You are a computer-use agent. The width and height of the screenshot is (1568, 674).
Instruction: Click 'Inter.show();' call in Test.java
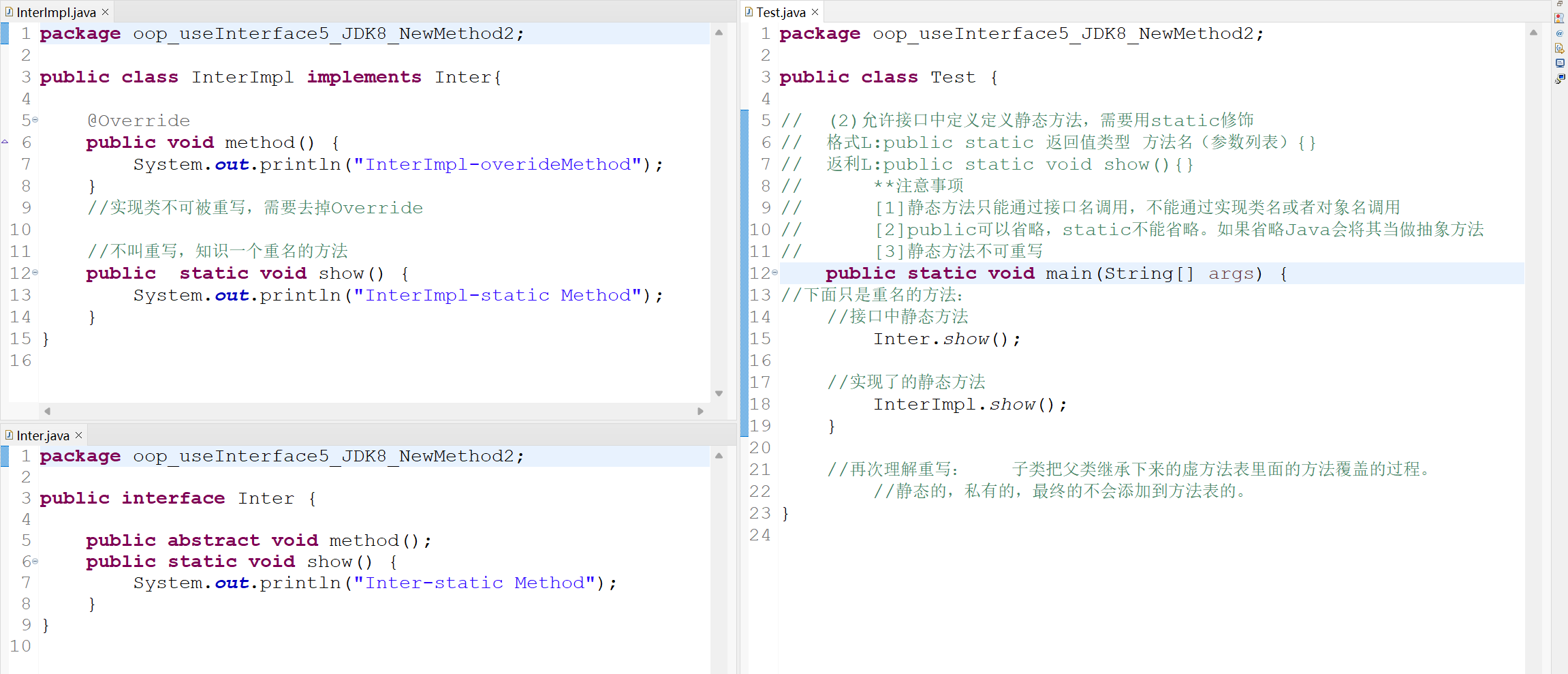[x=947, y=339]
